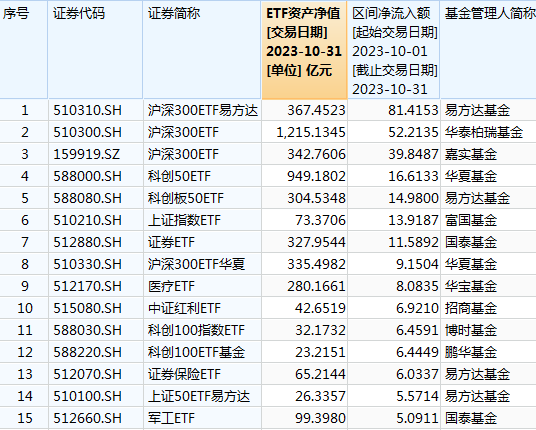Click the name 科创100指数ETF
Screen dimensions: 536x430
point(196,330)
